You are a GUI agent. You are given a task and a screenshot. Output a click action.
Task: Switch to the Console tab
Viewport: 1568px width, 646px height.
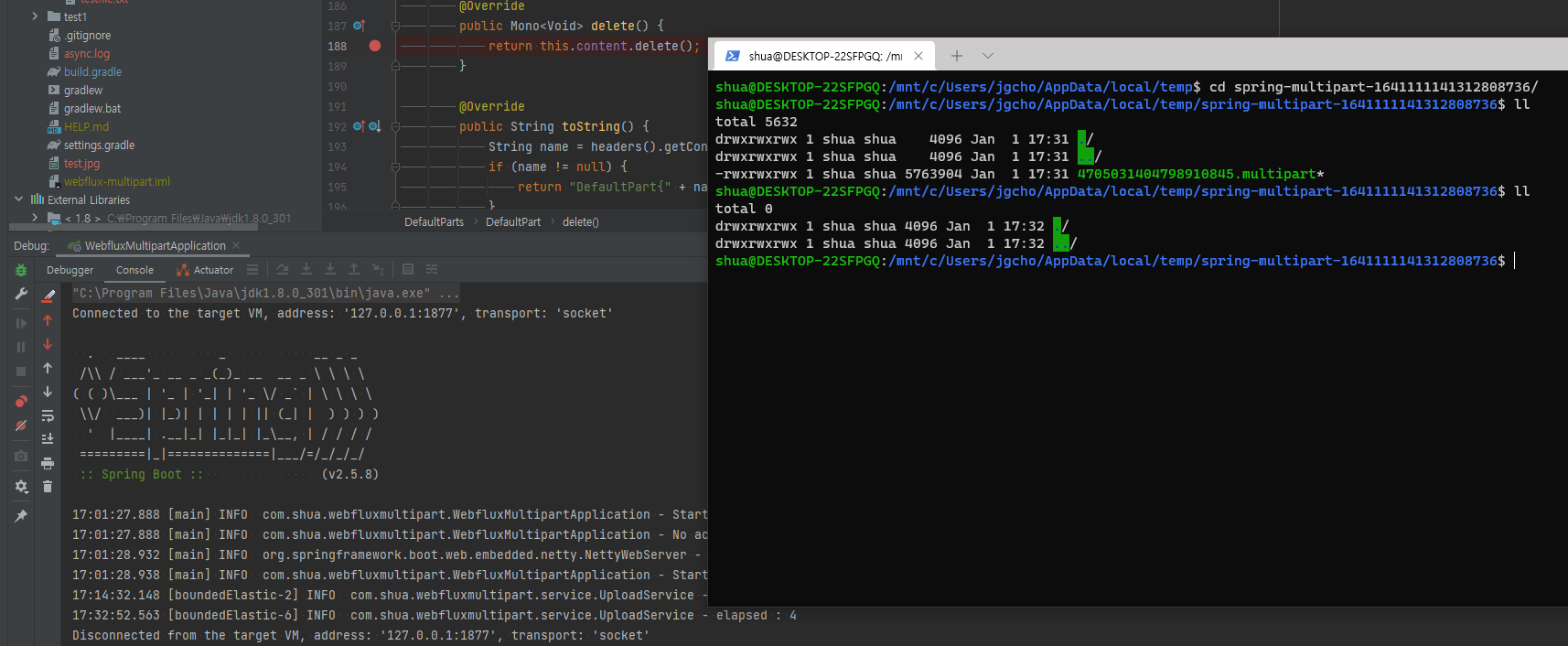coord(134,270)
